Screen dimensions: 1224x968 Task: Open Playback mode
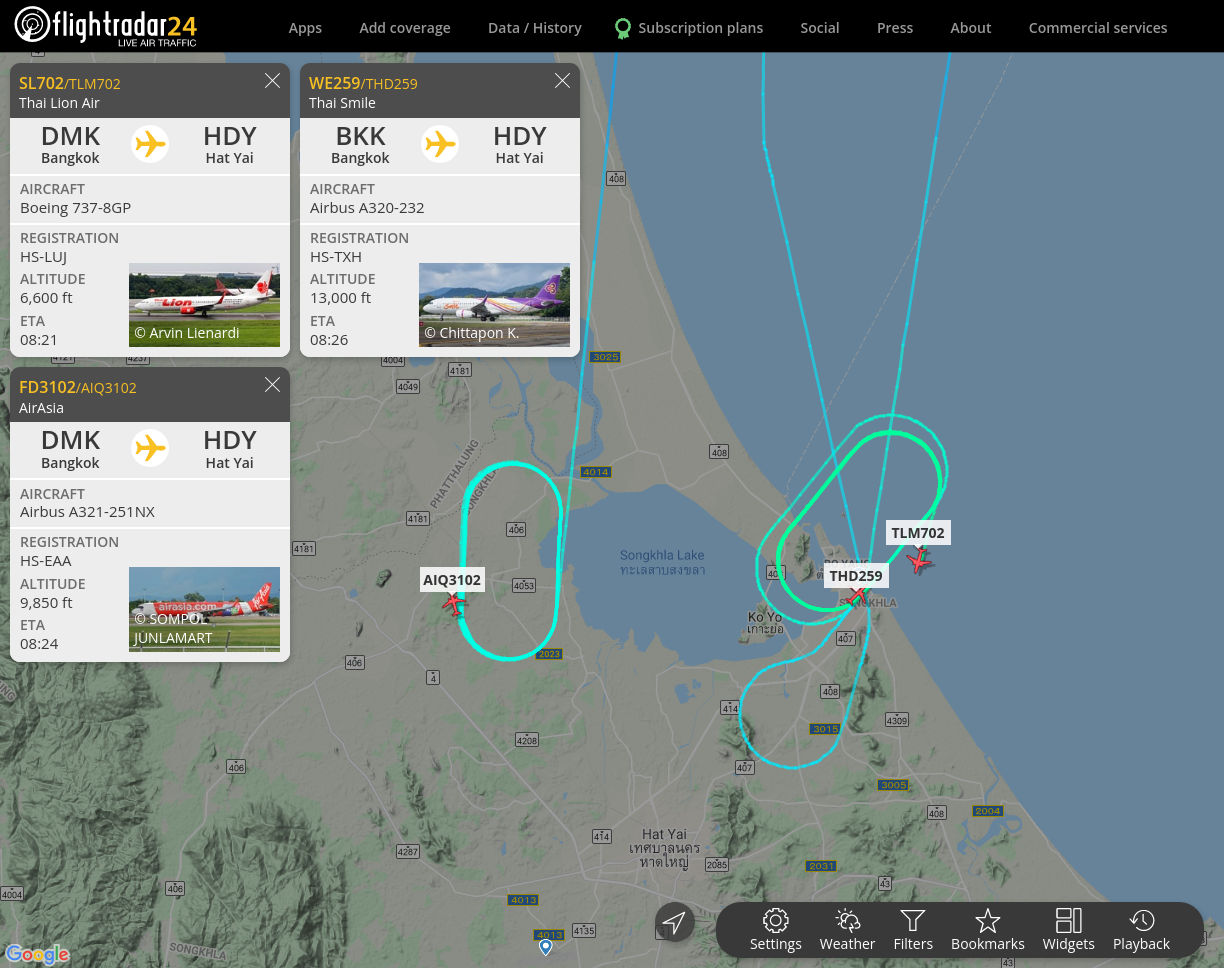tap(1141, 930)
